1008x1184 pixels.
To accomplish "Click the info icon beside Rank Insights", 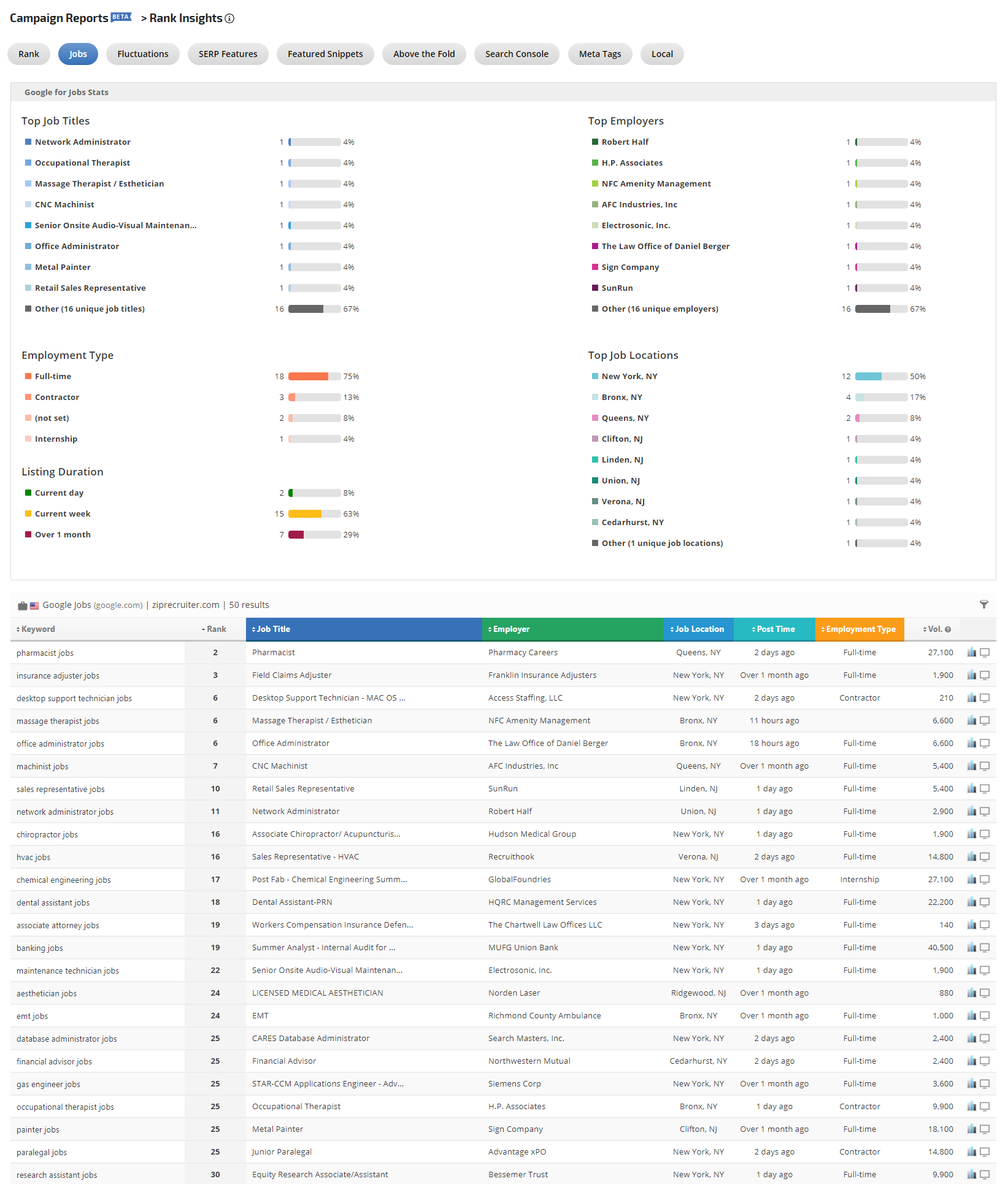I will (x=229, y=18).
